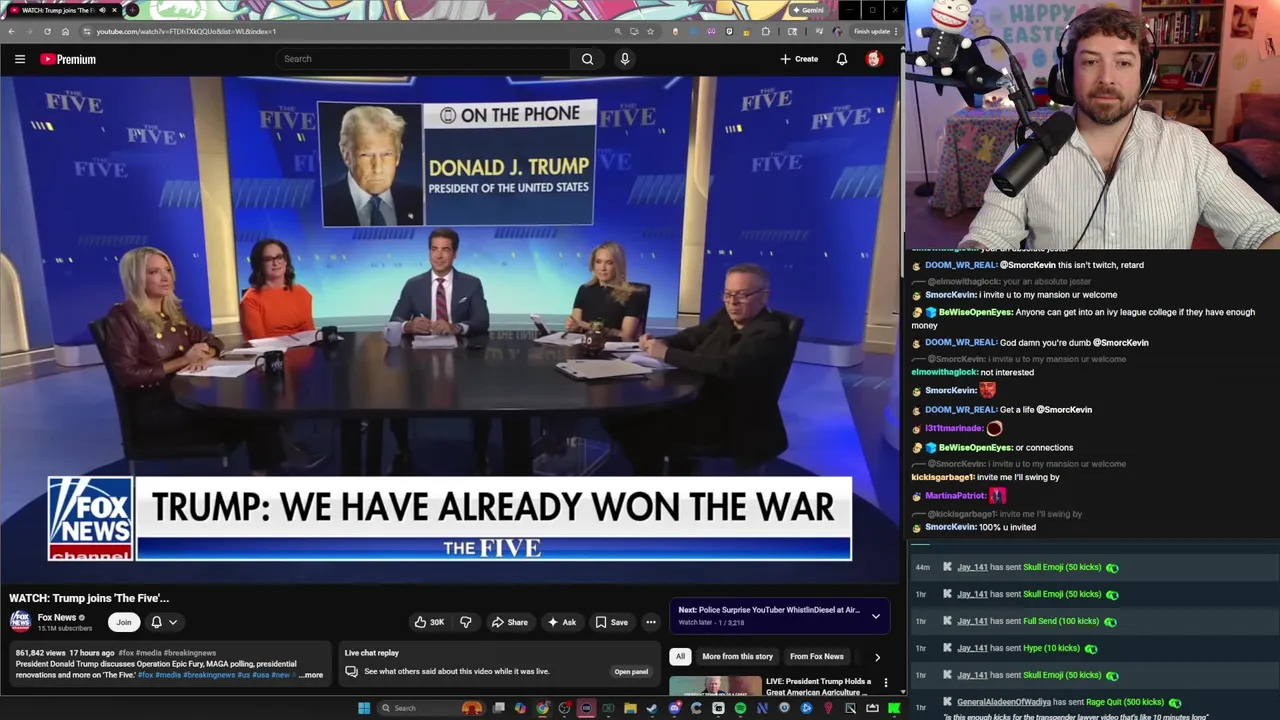Screen dimensions: 1280x720
Task: Click elmowithaglock username on 'not interested' message
Action: click(x=945, y=373)
